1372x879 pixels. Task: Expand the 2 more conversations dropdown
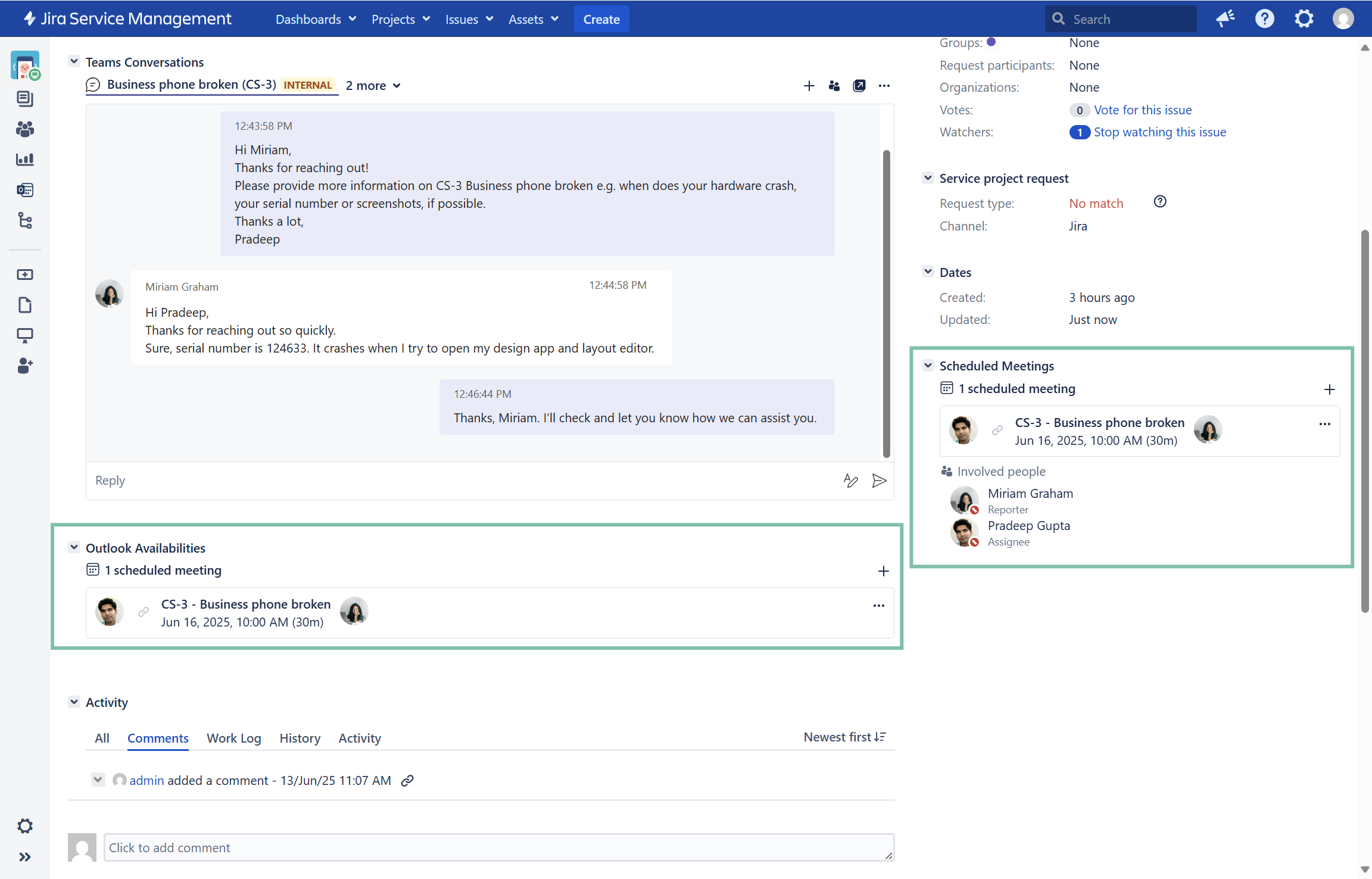(373, 86)
